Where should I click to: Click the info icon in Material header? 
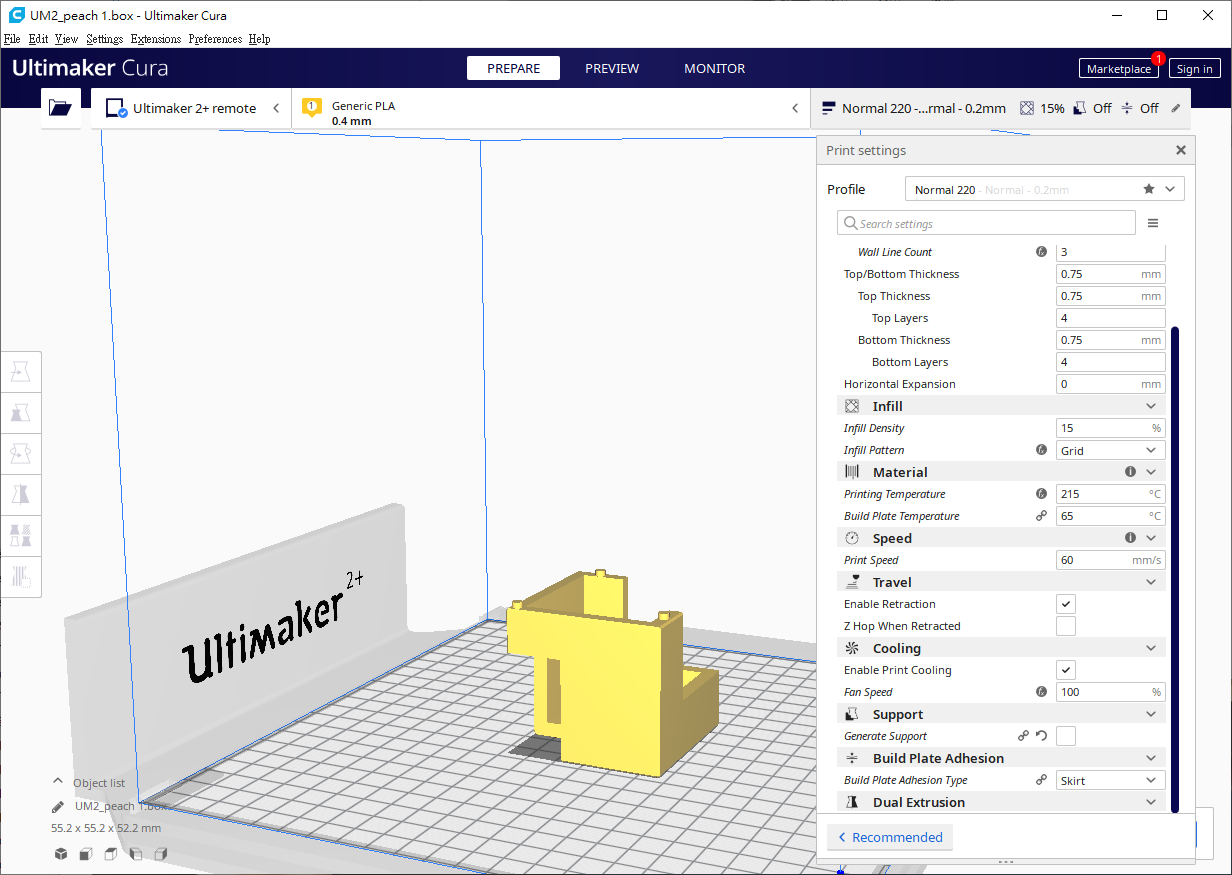coord(1131,472)
